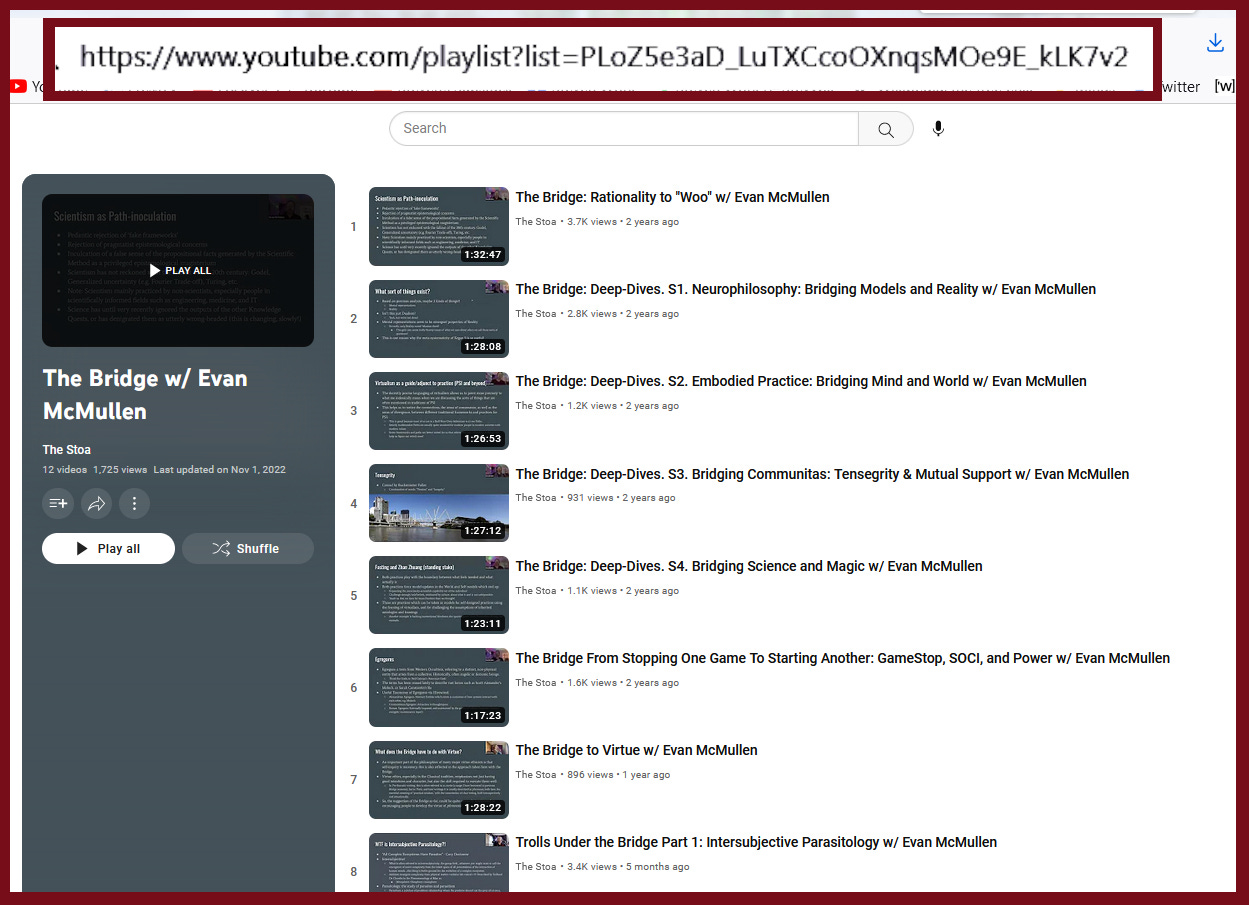Viewport: 1249px width, 905px height.
Task: Open browser downloads via the download arrow icon
Action: pos(1215,43)
